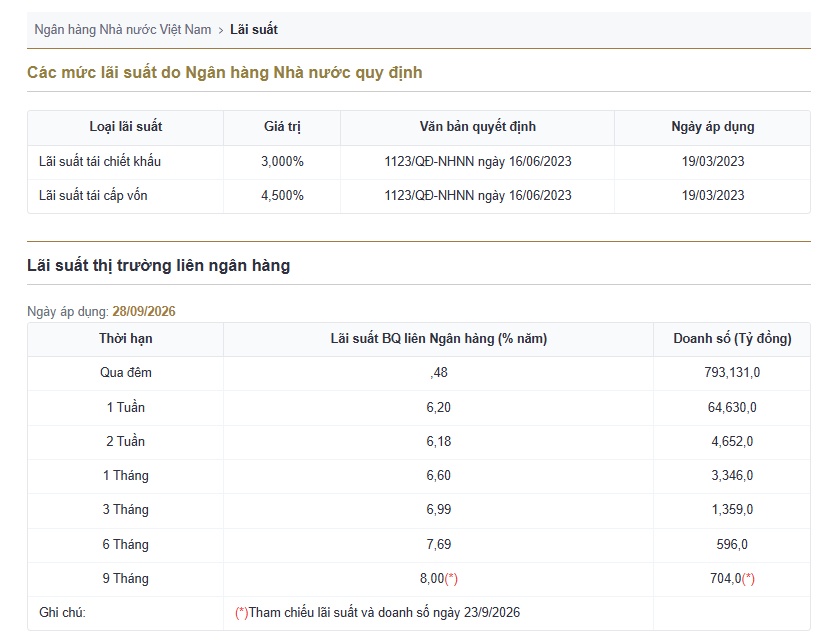824x644 pixels.
Task: Click the Loại lãi suất column header
Action: click(126, 127)
